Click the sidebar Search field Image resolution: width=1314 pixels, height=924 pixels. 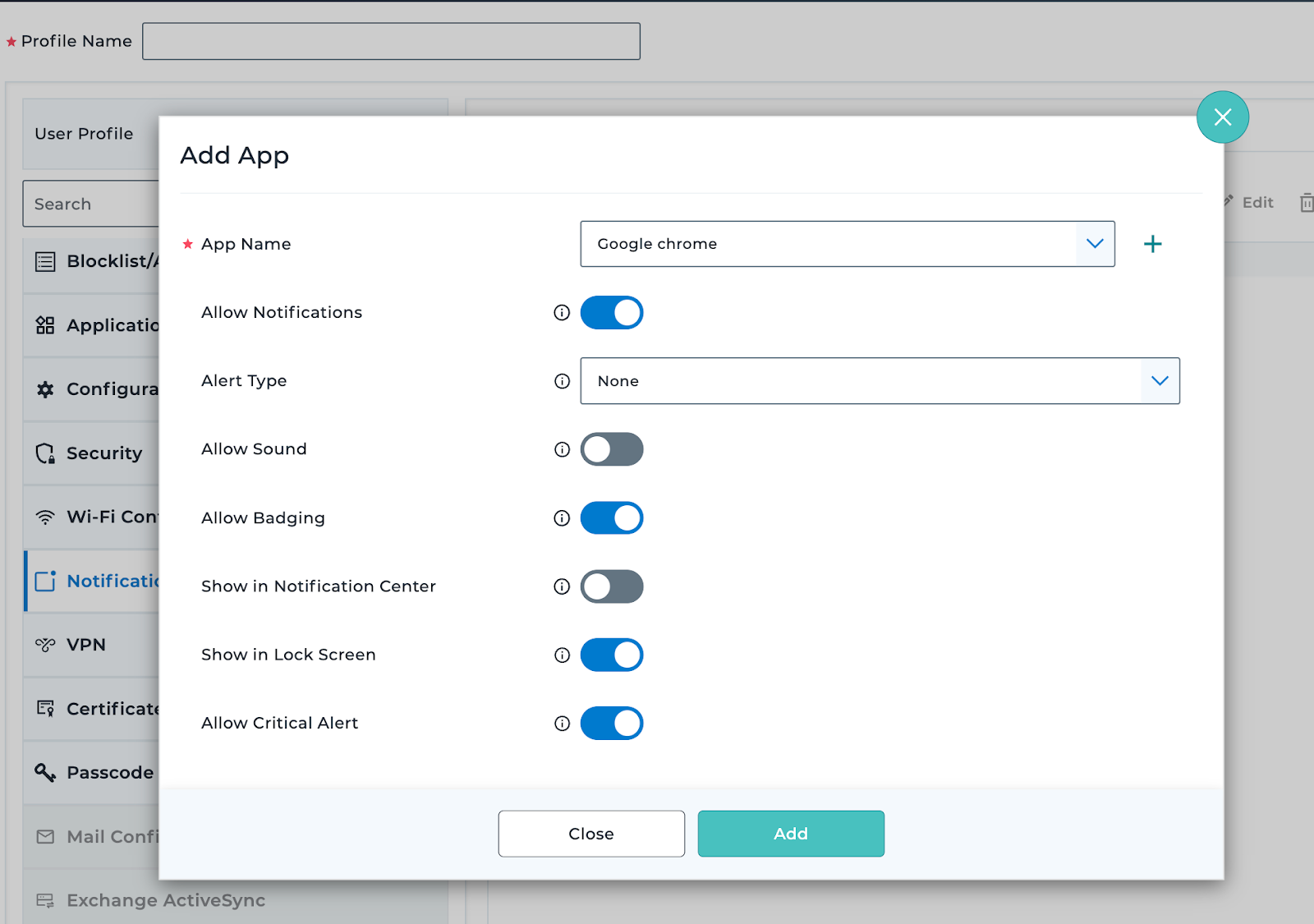90,204
